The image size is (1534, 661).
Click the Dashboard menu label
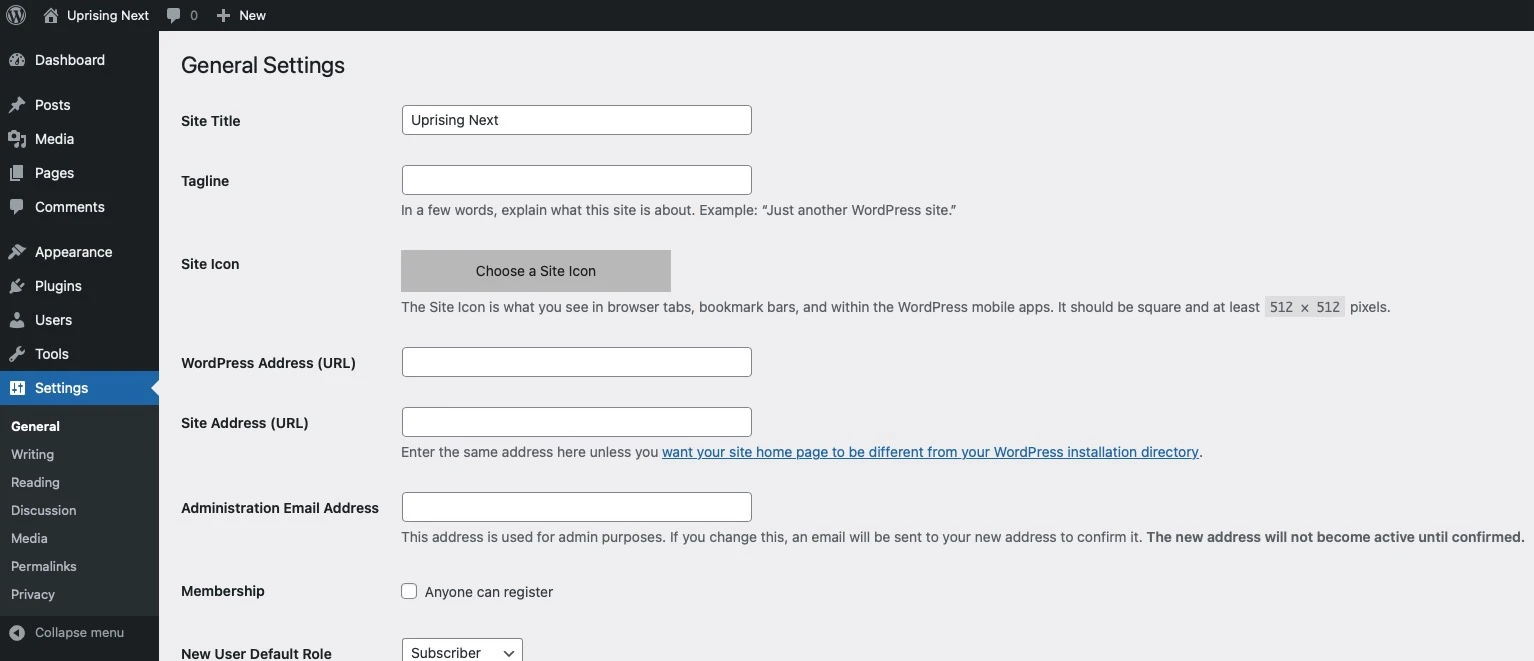(x=70, y=60)
